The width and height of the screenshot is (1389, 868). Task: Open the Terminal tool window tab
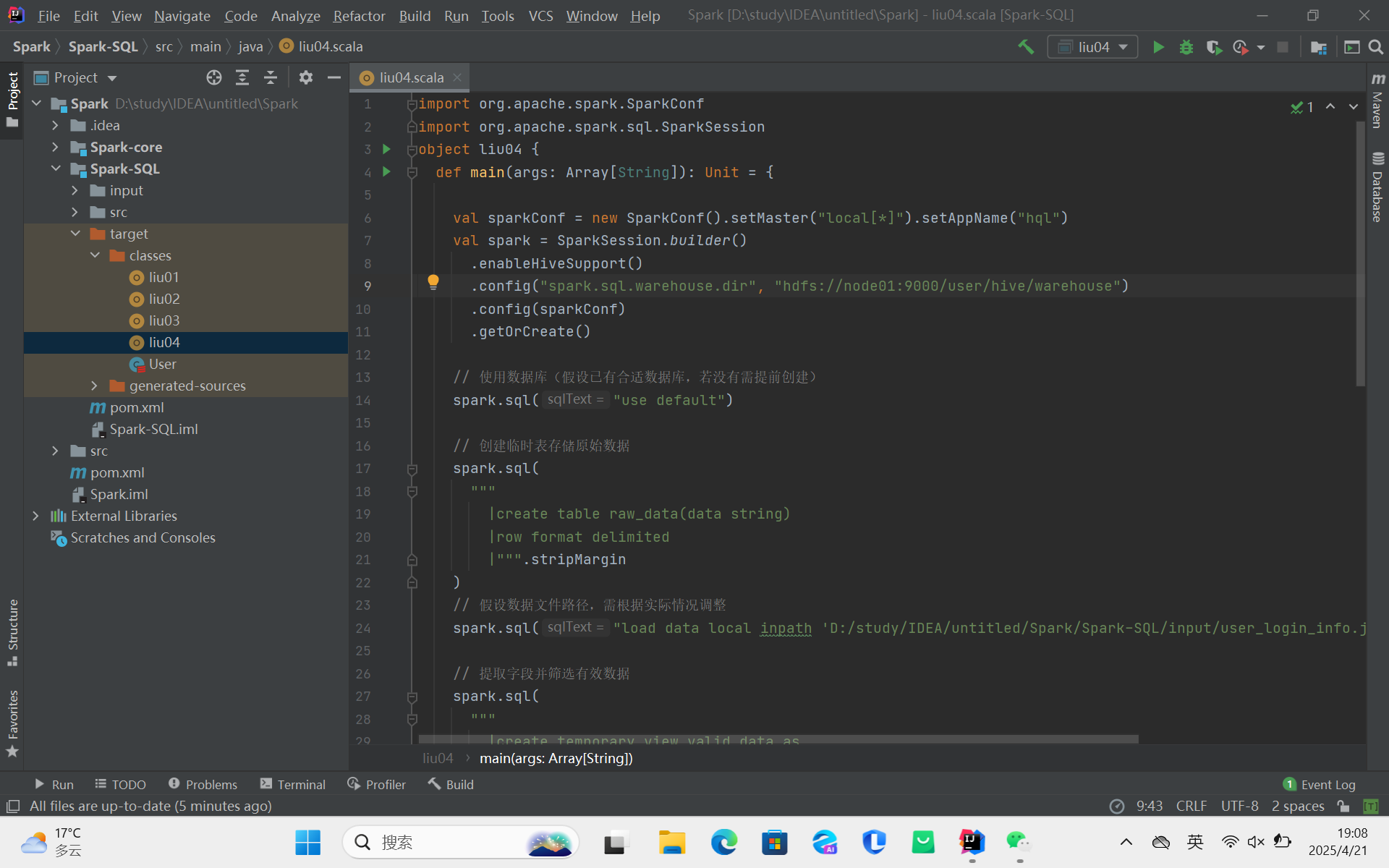pos(293,784)
